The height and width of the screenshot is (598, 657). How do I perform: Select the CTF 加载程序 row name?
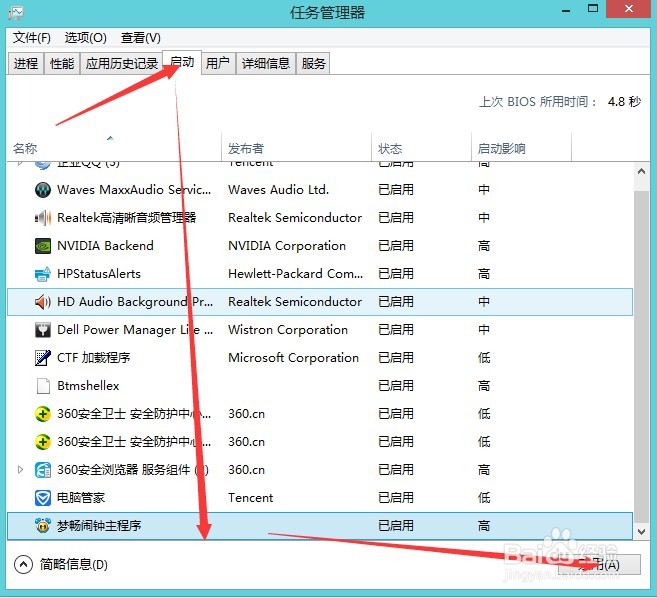tap(94, 358)
